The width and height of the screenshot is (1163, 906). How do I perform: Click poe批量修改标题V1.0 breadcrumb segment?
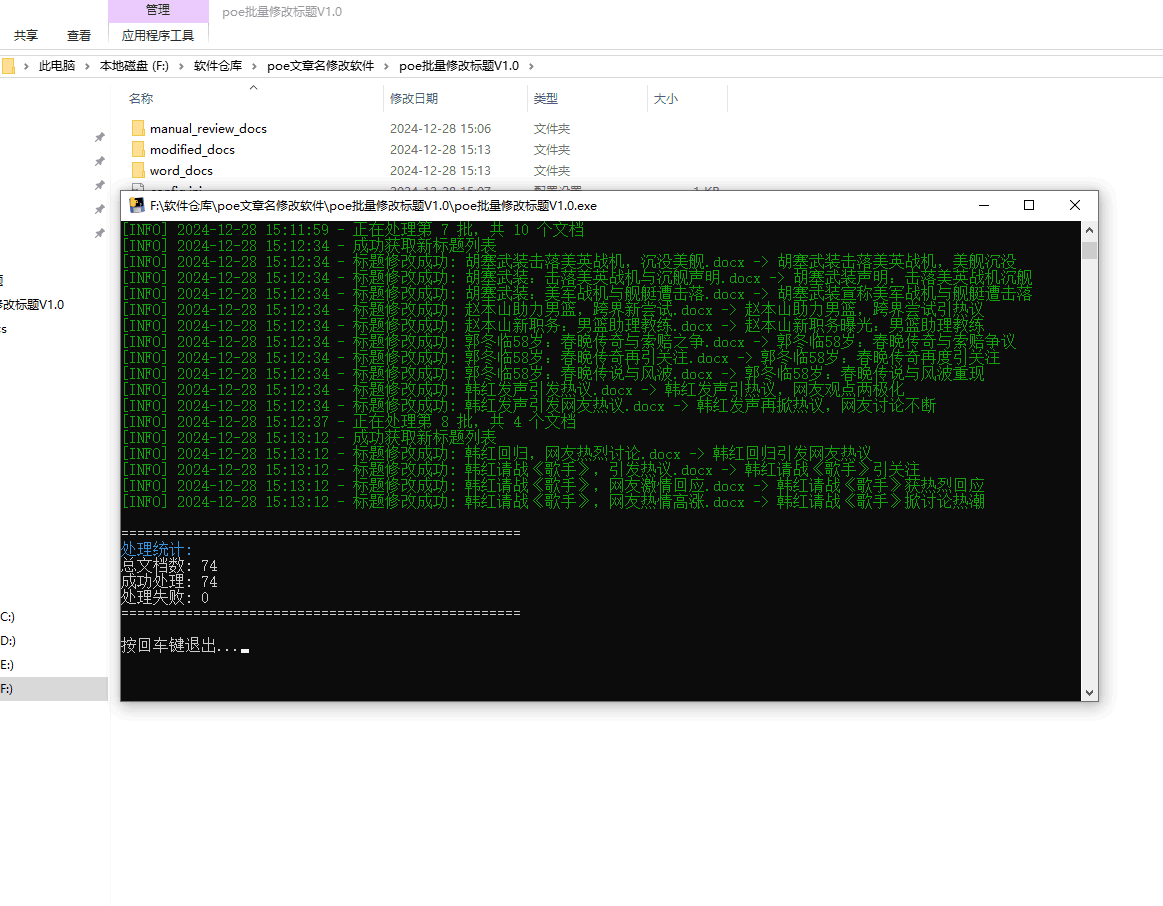pyautogui.click(x=459, y=66)
